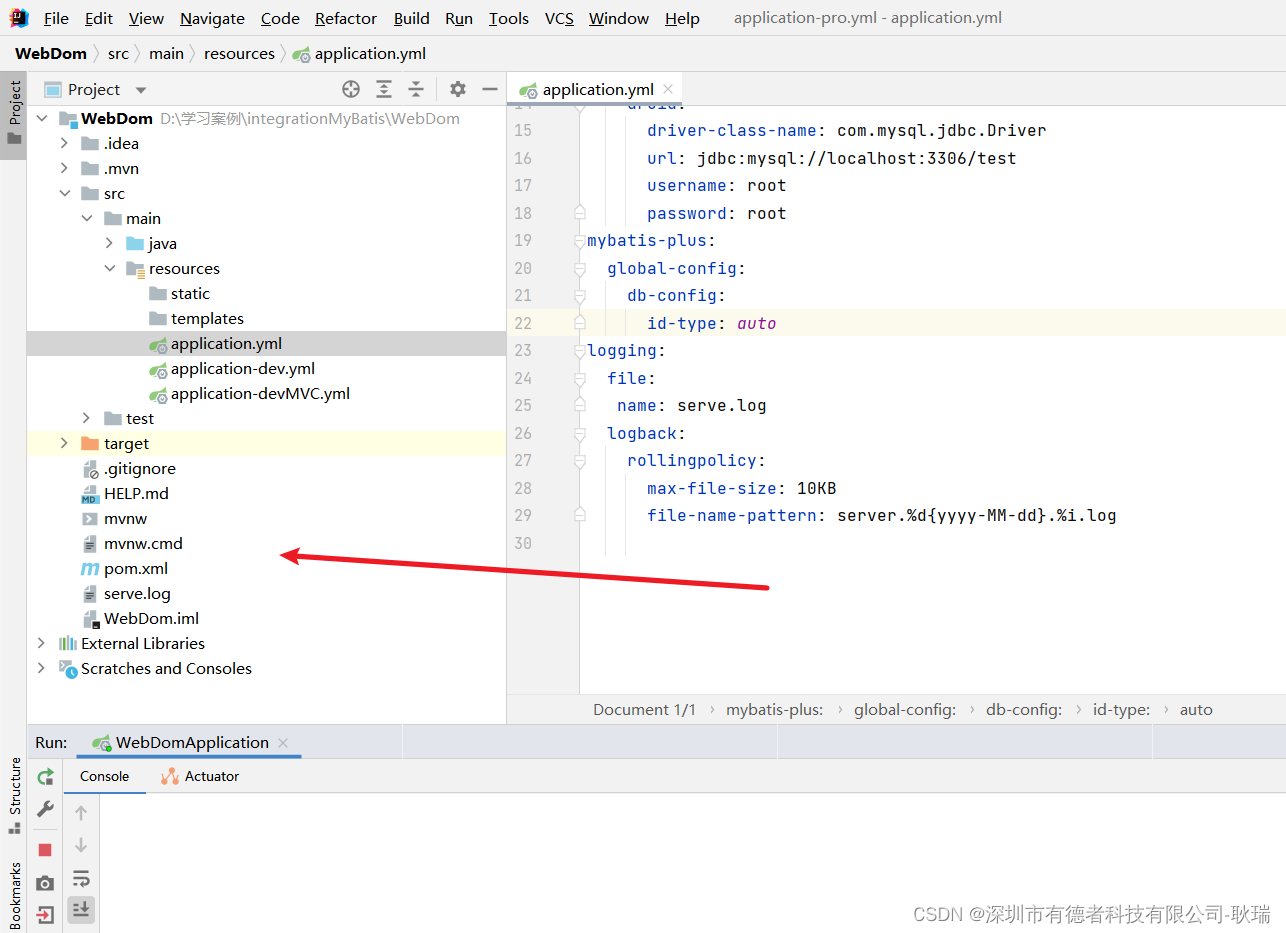Open the Refactor menu
Screen dimensions: 1286x933
346,18
